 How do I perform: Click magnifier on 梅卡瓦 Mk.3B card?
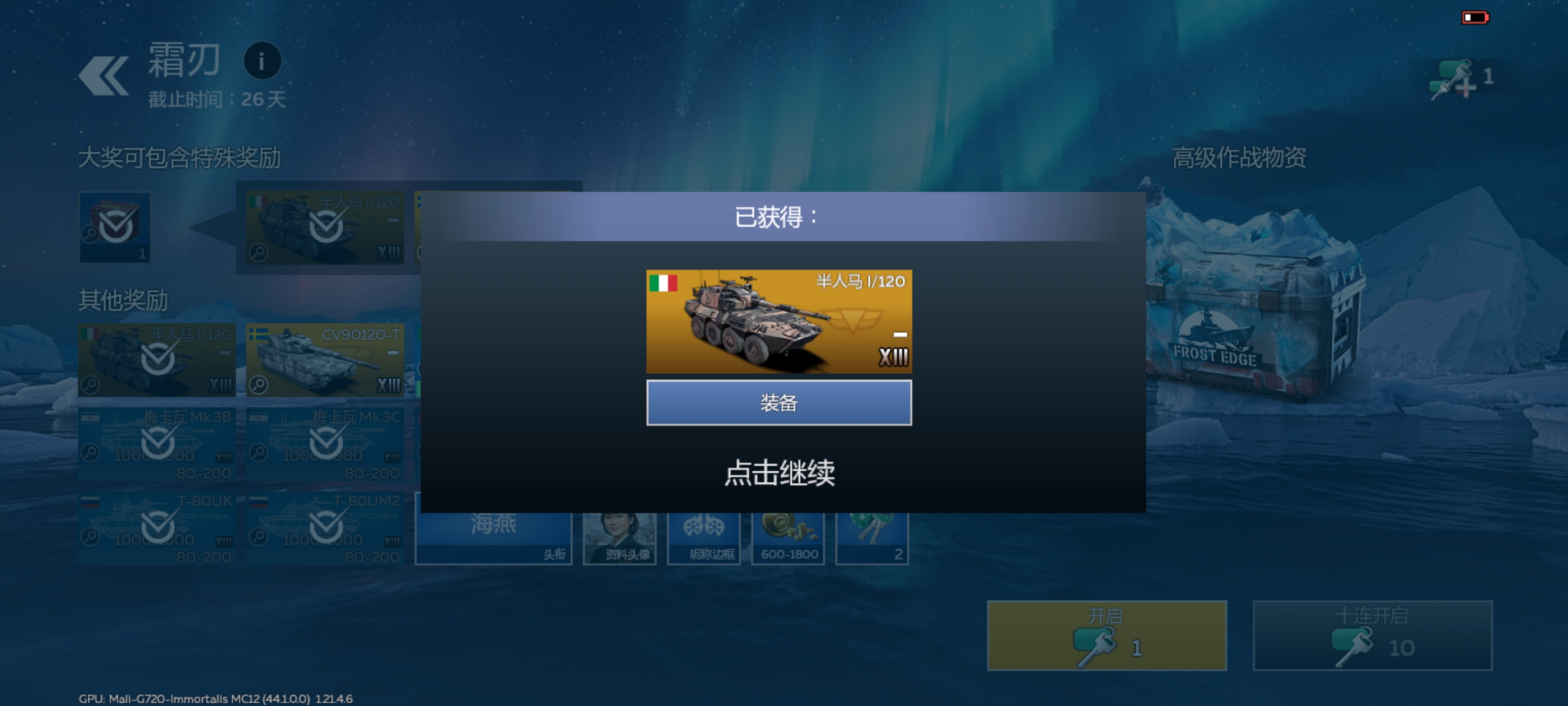click(91, 452)
